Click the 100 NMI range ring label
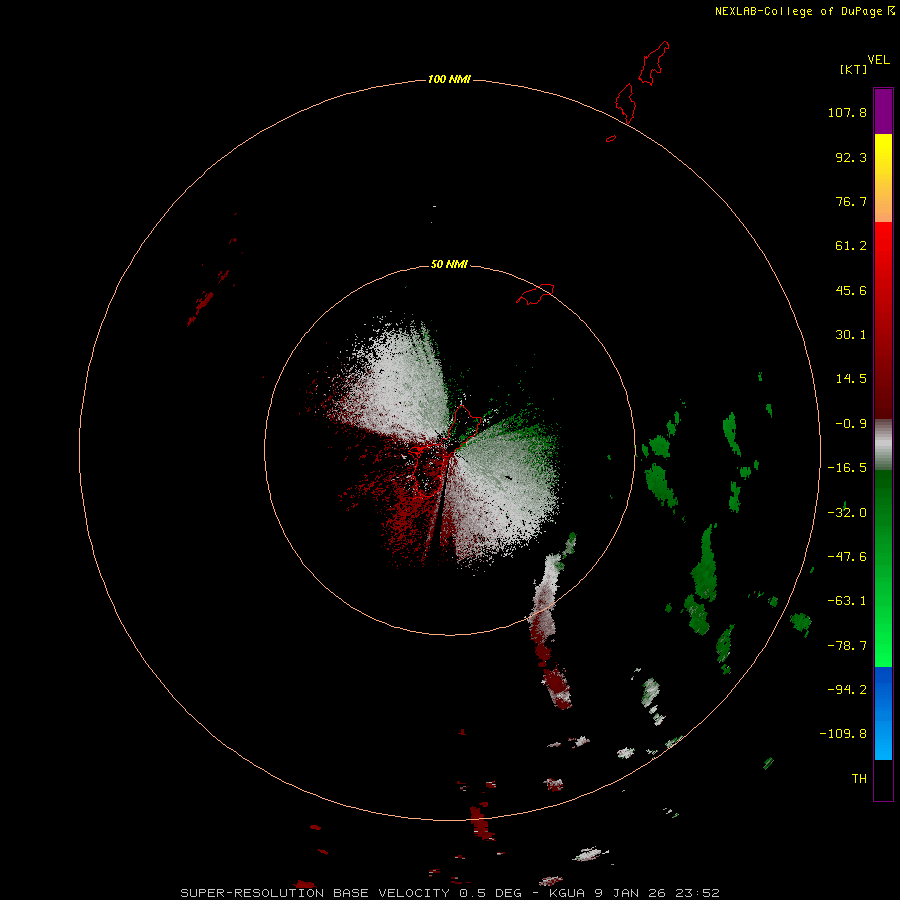This screenshot has height=900, width=900. [449, 79]
